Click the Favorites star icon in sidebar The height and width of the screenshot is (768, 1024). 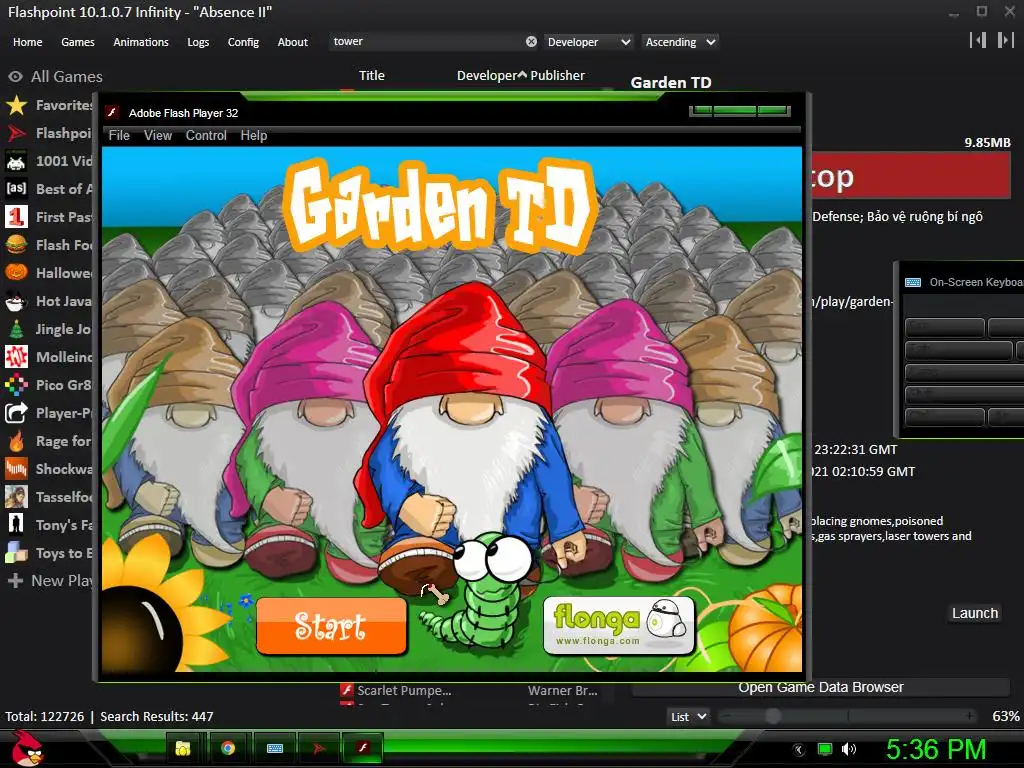tap(16, 105)
